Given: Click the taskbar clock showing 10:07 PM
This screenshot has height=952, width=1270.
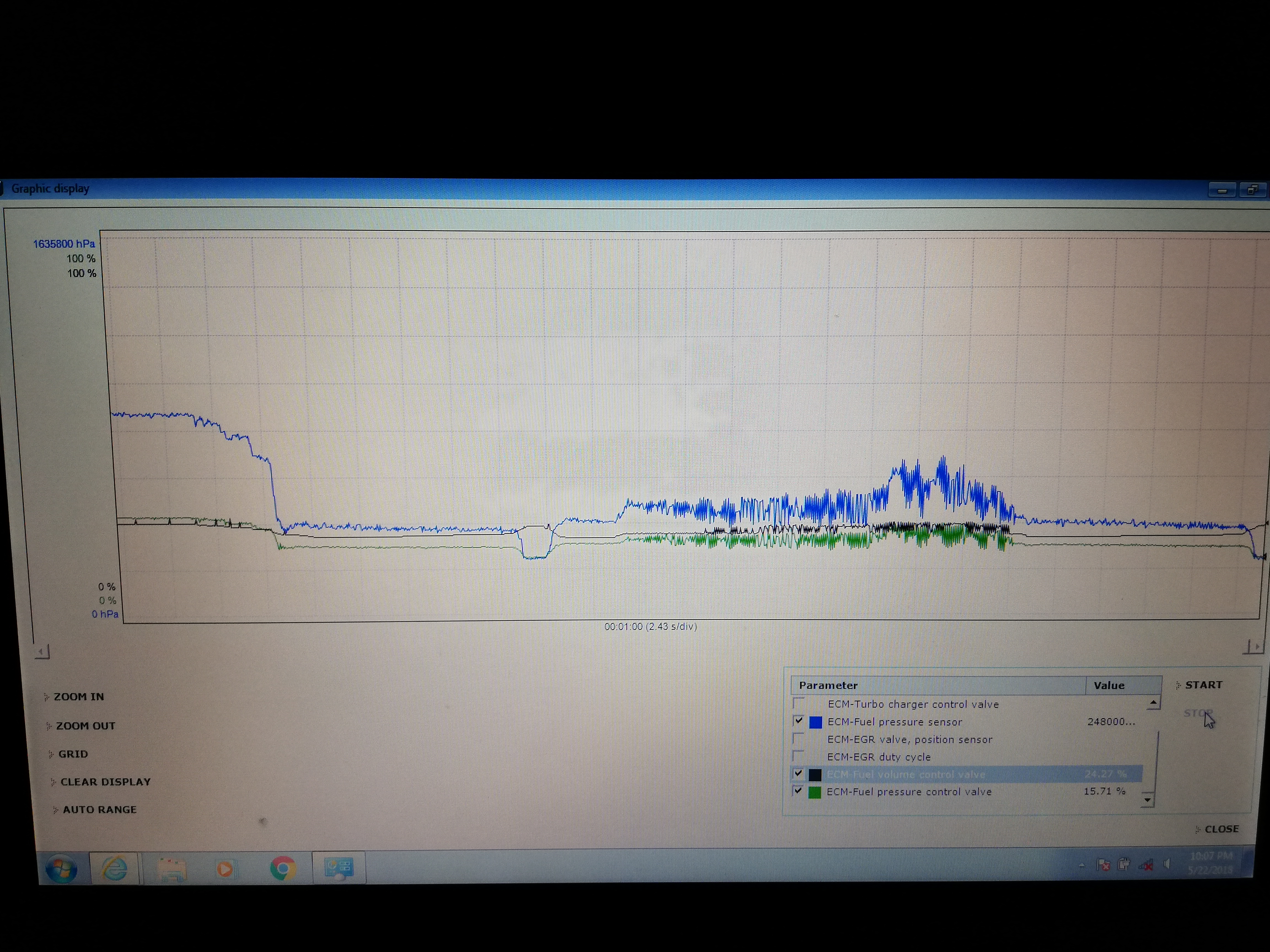Looking at the screenshot, I should [1211, 863].
